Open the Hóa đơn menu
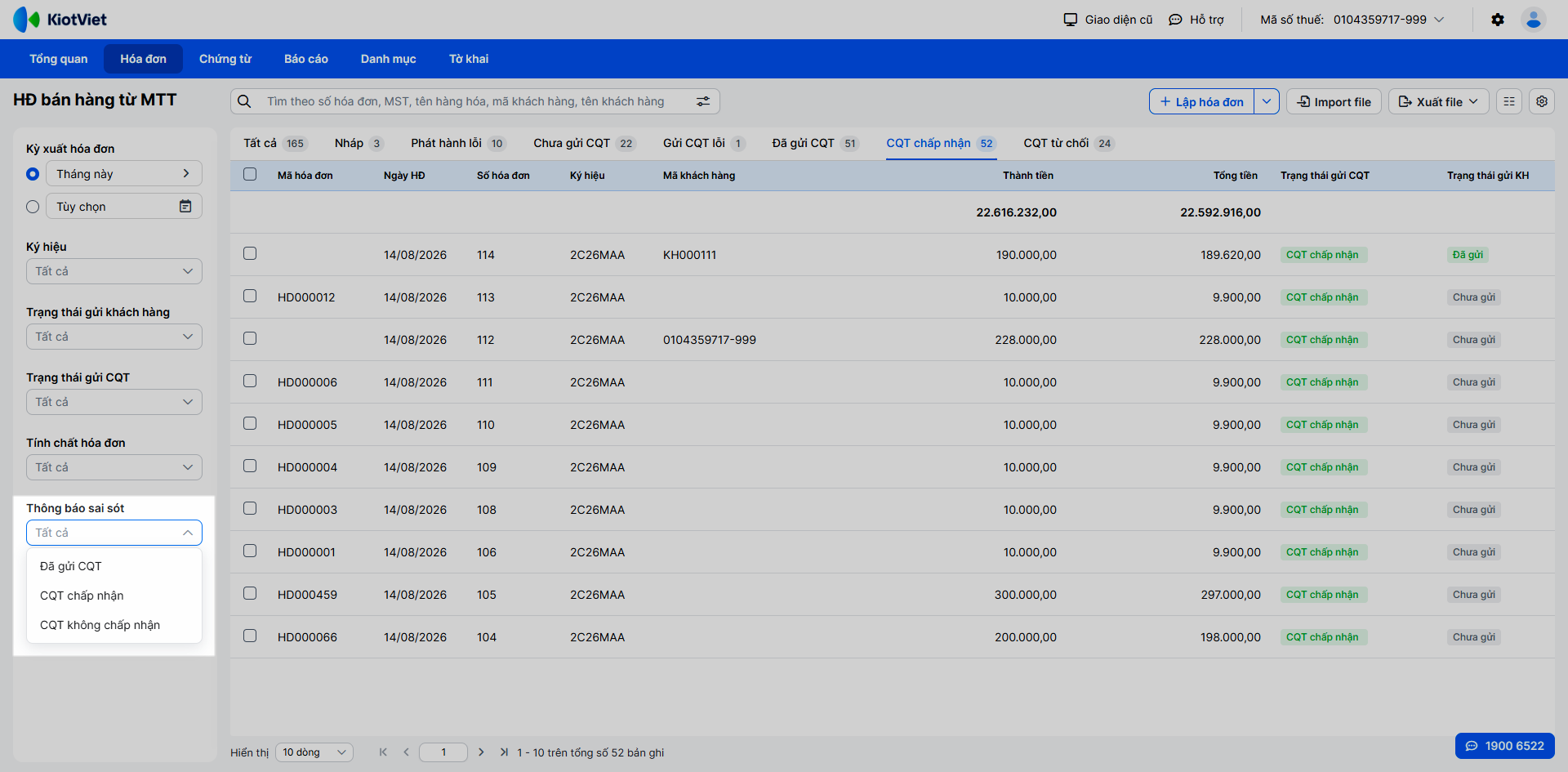Screen dimensions: 1568x772 click(x=143, y=59)
